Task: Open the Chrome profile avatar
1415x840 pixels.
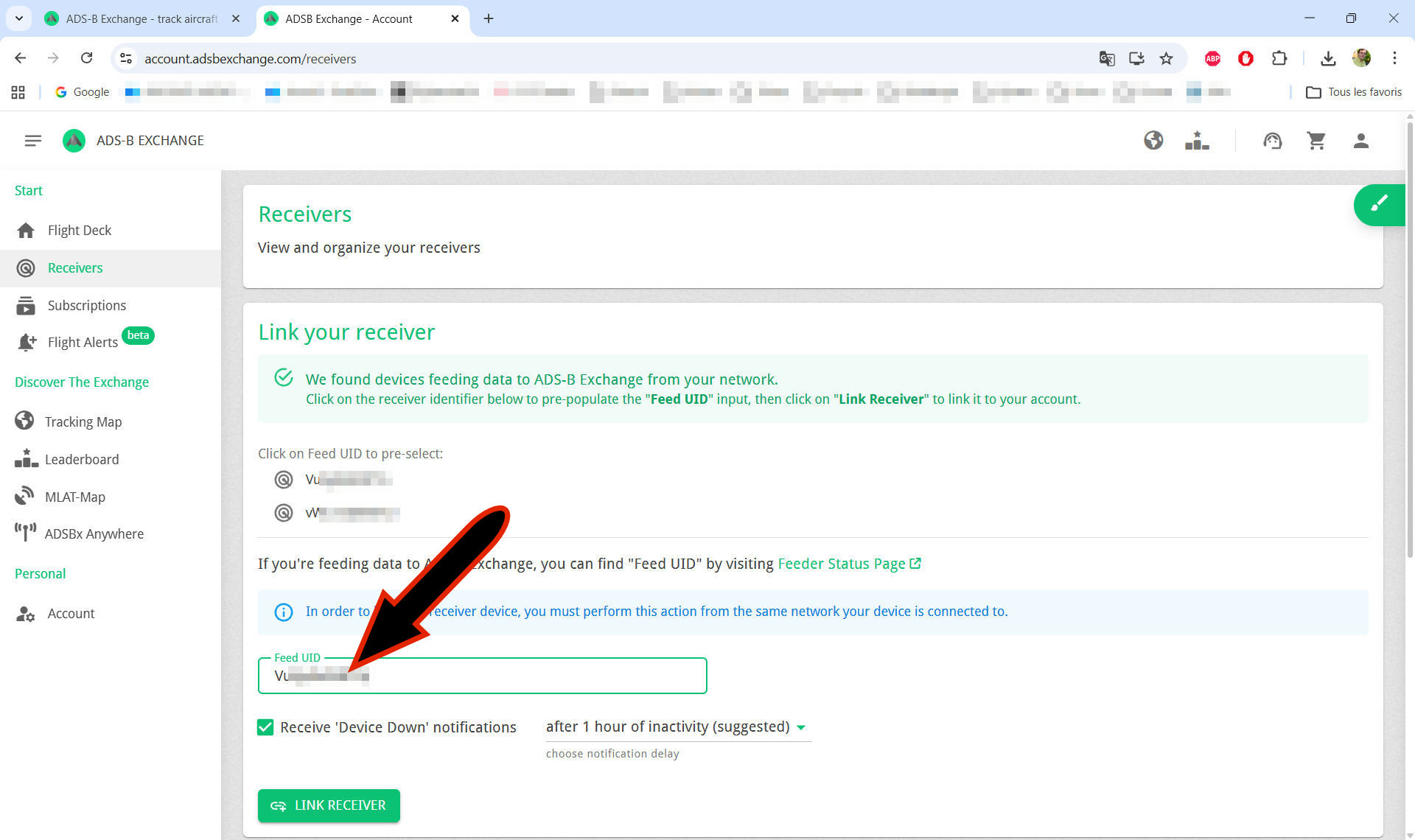Action: [1361, 57]
